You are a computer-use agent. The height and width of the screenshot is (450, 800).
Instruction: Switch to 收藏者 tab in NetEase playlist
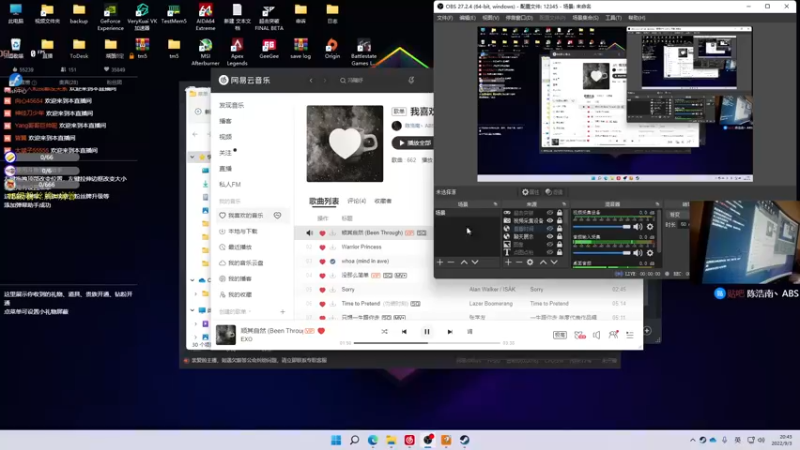coord(383,201)
